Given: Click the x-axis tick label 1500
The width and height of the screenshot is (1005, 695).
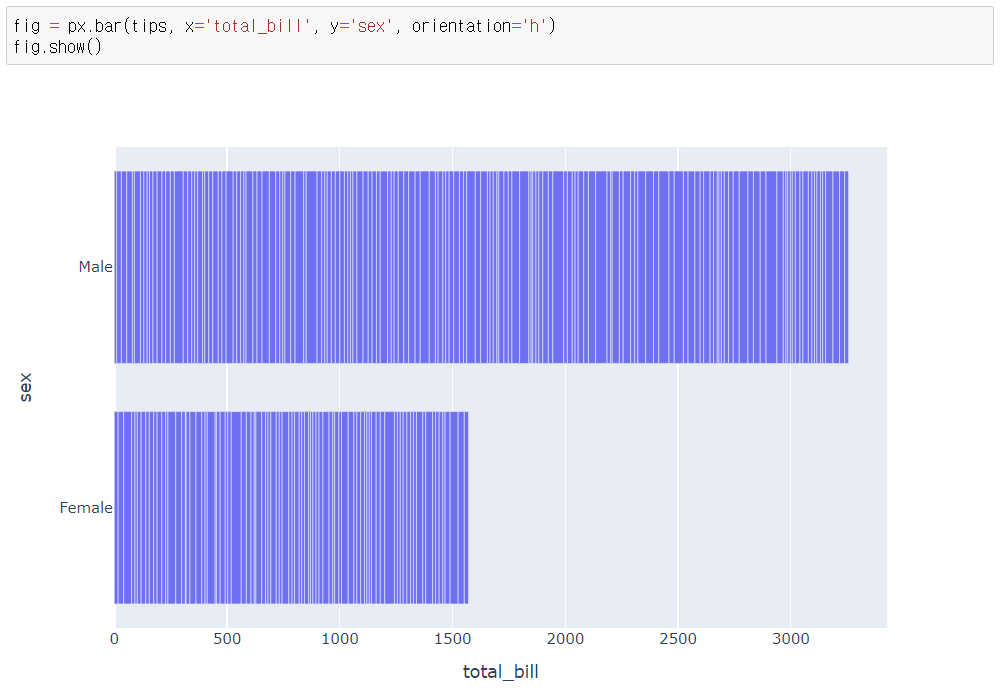Looking at the screenshot, I should [453, 639].
